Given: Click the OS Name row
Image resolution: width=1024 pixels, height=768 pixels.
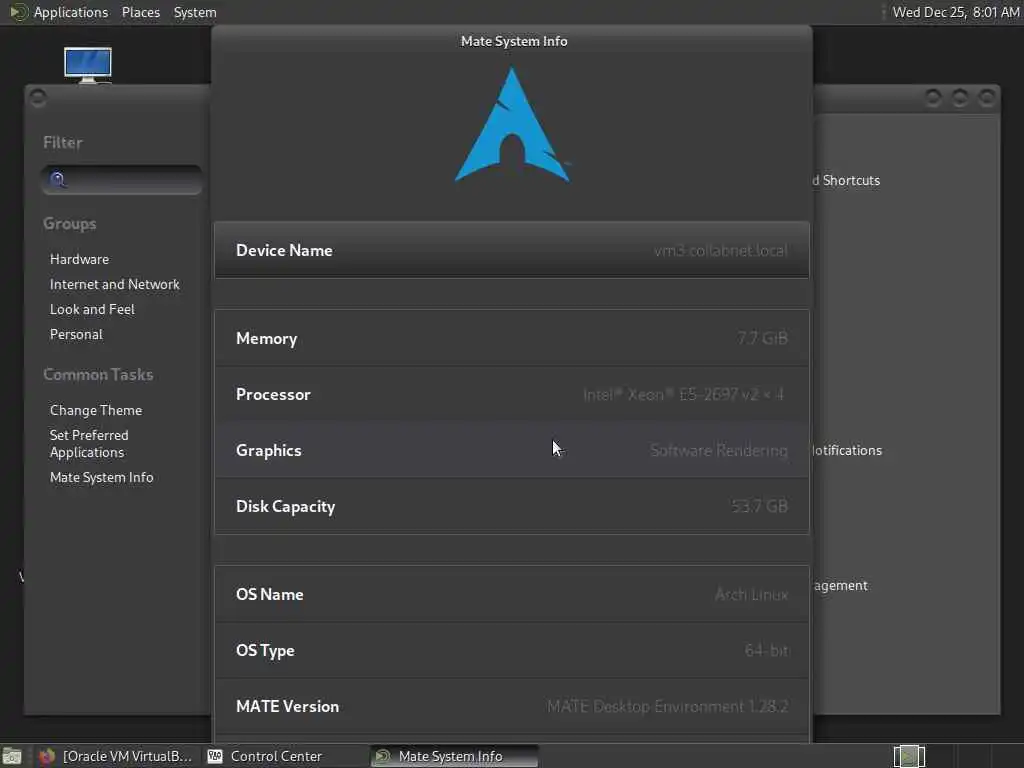Looking at the screenshot, I should (512, 594).
